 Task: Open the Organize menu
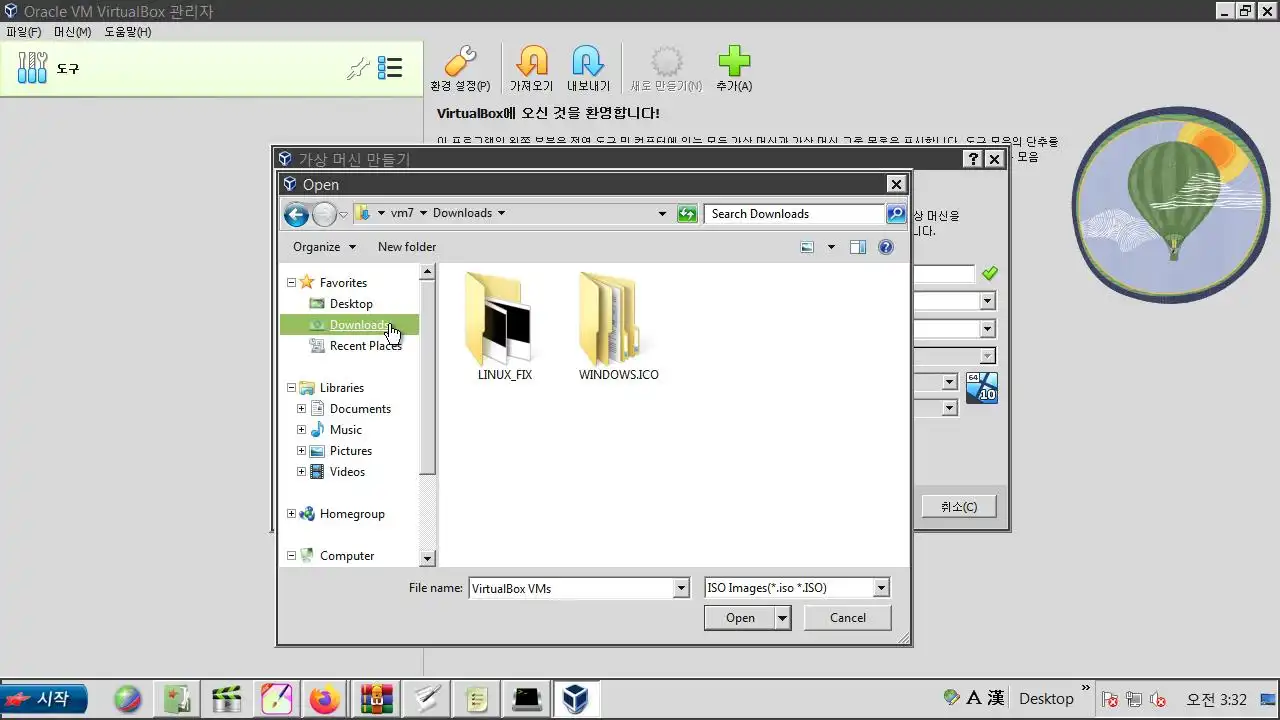pyautogui.click(x=324, y=247)
